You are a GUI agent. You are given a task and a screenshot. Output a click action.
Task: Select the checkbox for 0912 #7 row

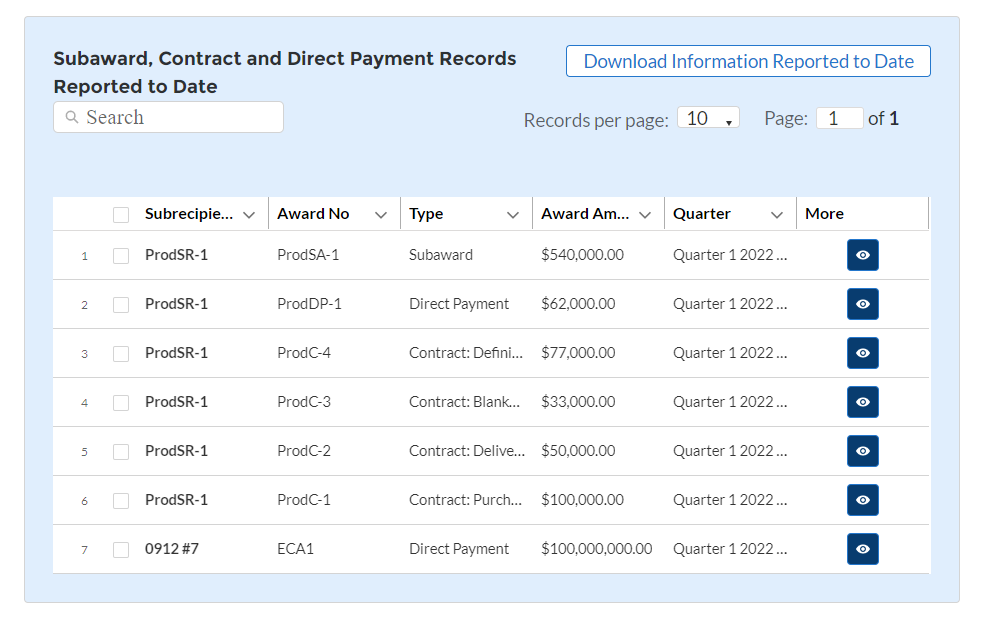(121, 550)
